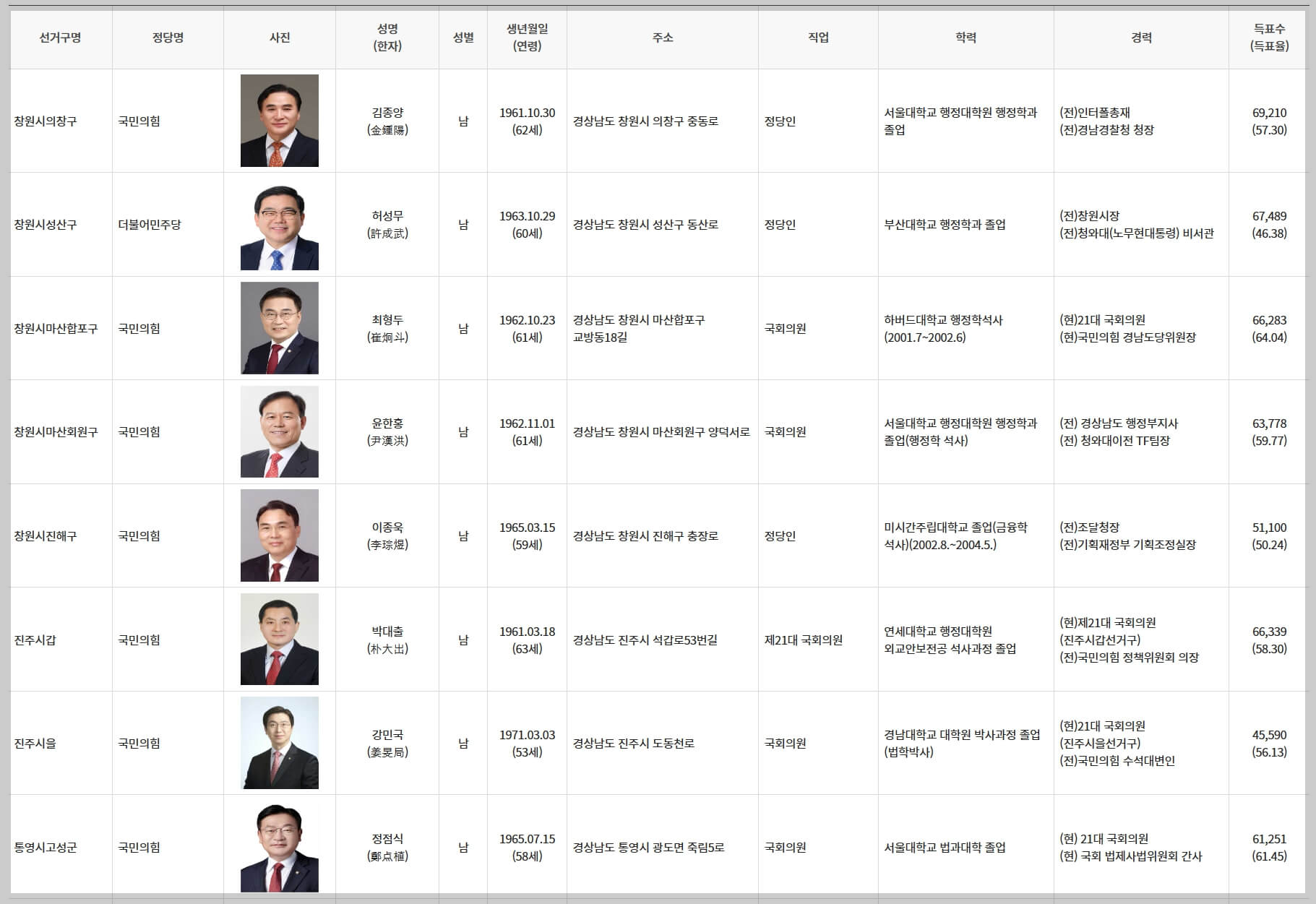Image resolution: width=1316 pixels, height=904 pixels.
Task: Click career text (전)창원시장
Action: click(x=1090, y=216)
